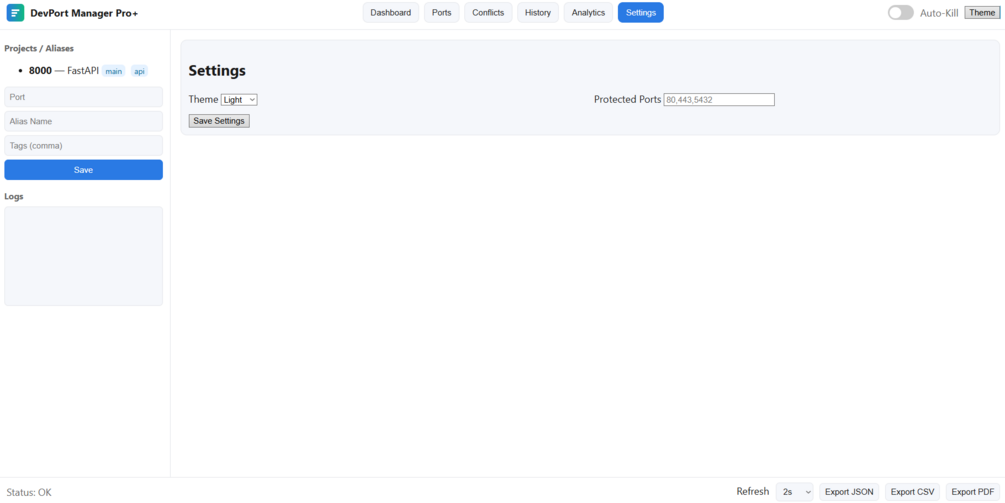The image size is (1005, 503).
Task: Click the DevPort Manager logo icon
Action: tap(15, 13)
